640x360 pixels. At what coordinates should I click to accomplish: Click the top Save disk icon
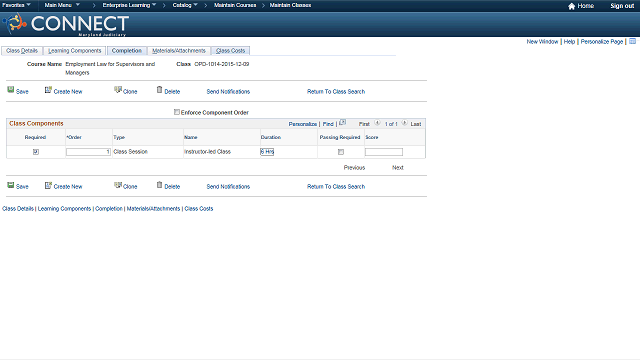(x=11, y=90)
